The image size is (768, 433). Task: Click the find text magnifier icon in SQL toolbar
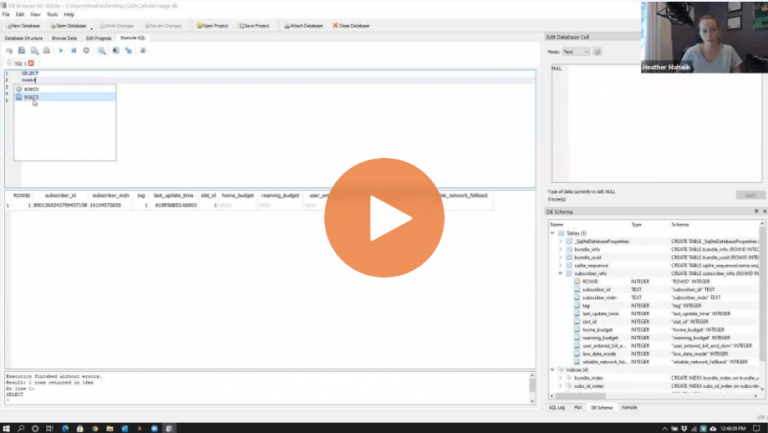click(x=101, y=50)
